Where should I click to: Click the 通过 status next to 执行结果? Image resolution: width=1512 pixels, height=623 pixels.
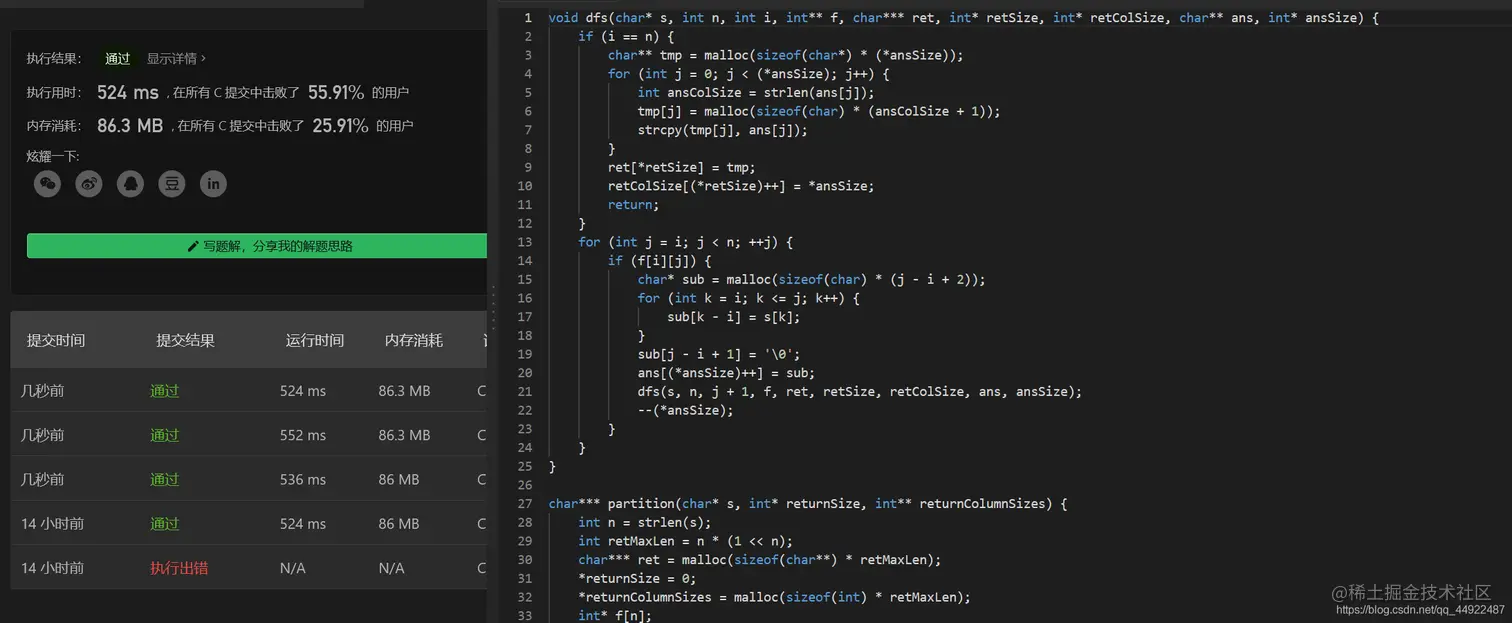(x=118, y=58)
